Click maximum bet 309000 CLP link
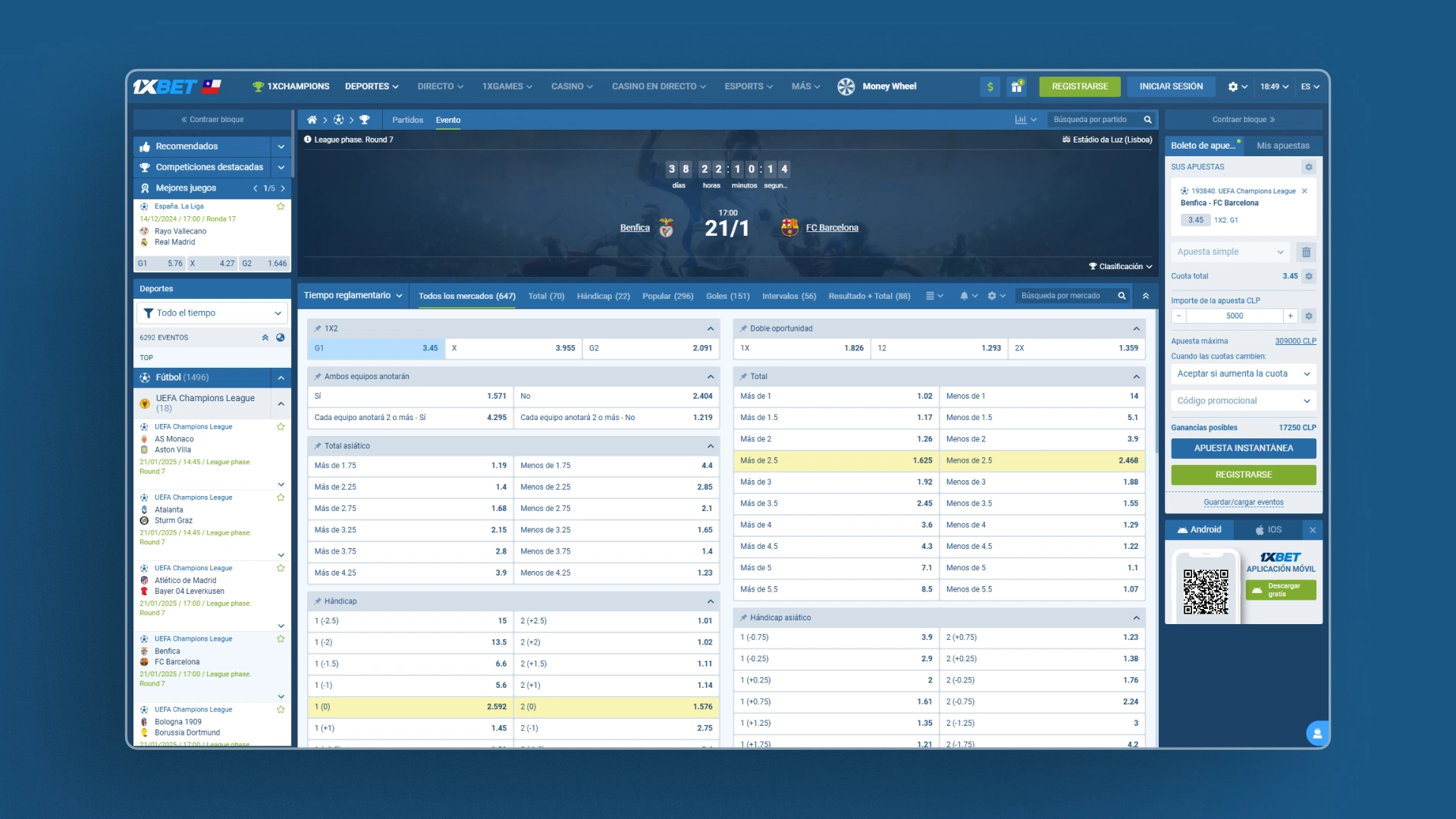This screenshot has height=819, width=1456. pos(1295,341)
